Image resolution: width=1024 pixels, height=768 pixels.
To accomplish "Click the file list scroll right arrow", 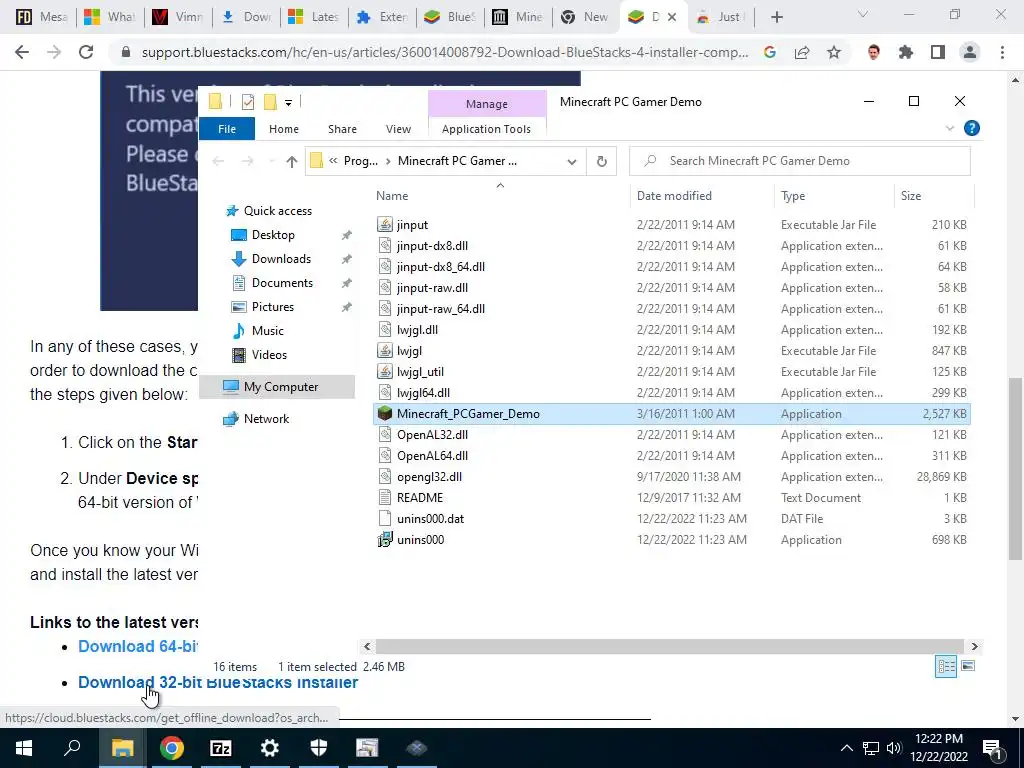I will (x=974, y=647).
